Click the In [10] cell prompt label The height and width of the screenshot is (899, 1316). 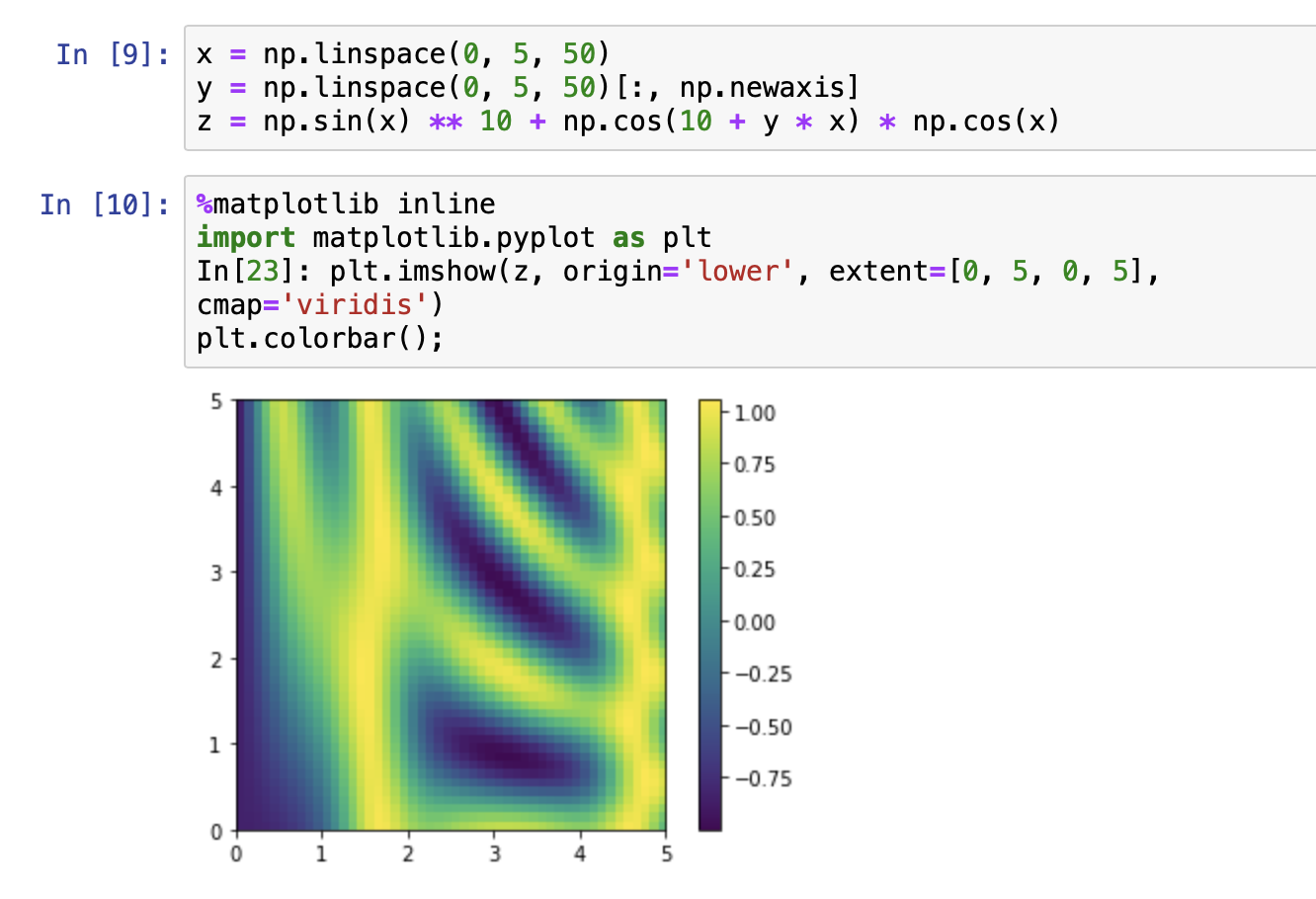(x=105, y=204)
